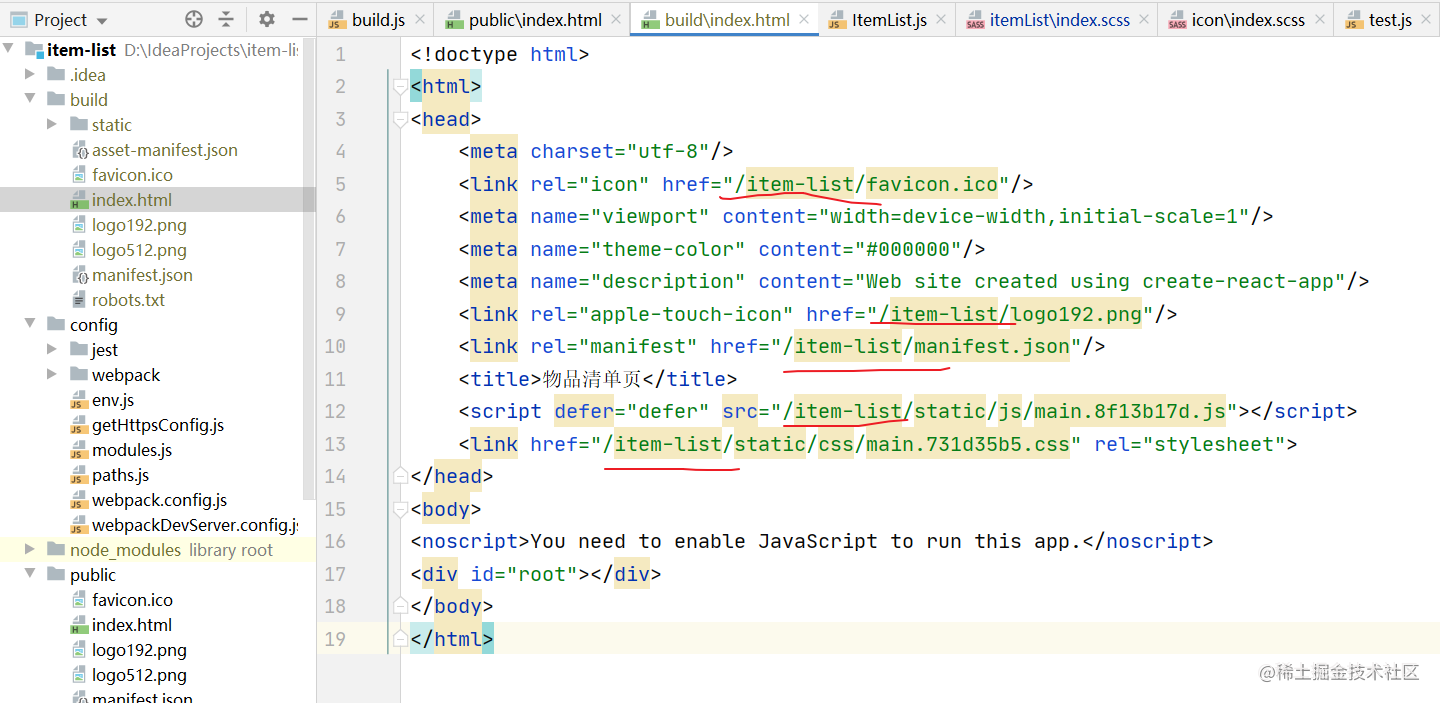The height and width of the screenshot is (703, 1440).
Task: Select paths.js file
Action: click(x=120, y=475)
